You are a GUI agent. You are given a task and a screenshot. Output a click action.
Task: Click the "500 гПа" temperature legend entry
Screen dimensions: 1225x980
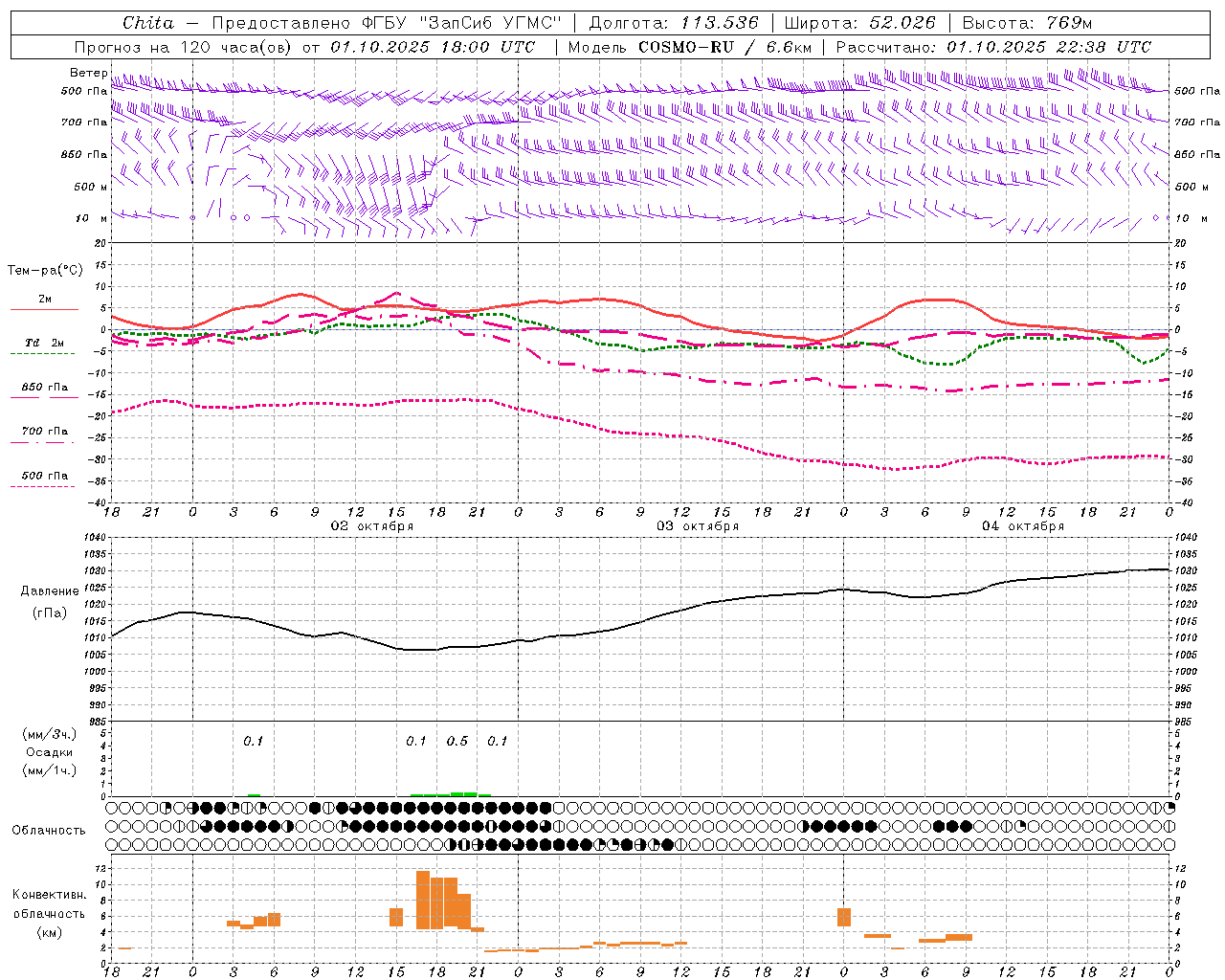[45, 476]
